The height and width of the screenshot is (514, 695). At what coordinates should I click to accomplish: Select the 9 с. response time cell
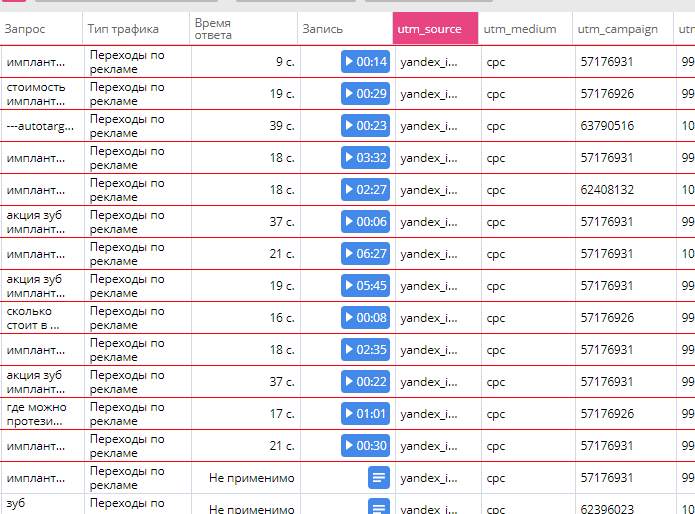click(x=246, y=62)
